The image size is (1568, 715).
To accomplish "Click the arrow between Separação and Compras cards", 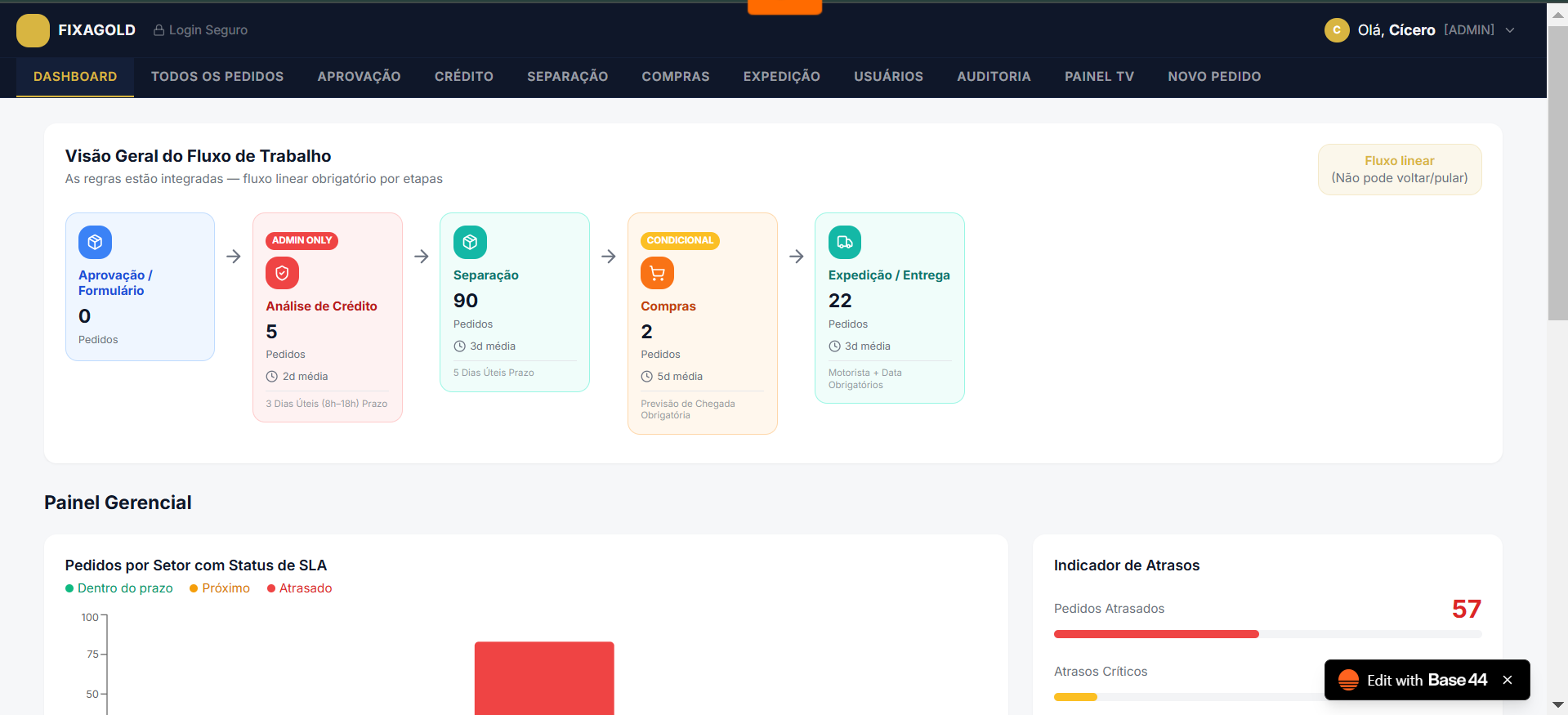I will (609, 257).
